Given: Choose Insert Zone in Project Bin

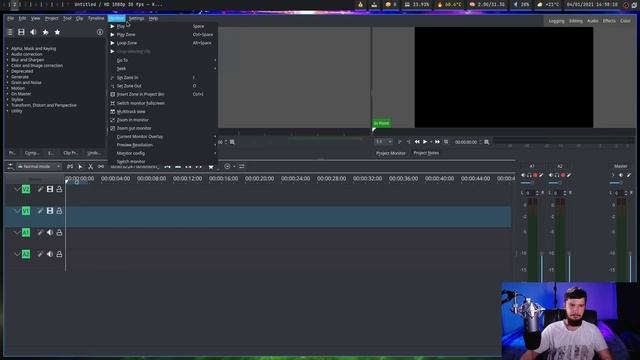Looking at the screenshot, I should pyautogui.click(x=163, y=94).
